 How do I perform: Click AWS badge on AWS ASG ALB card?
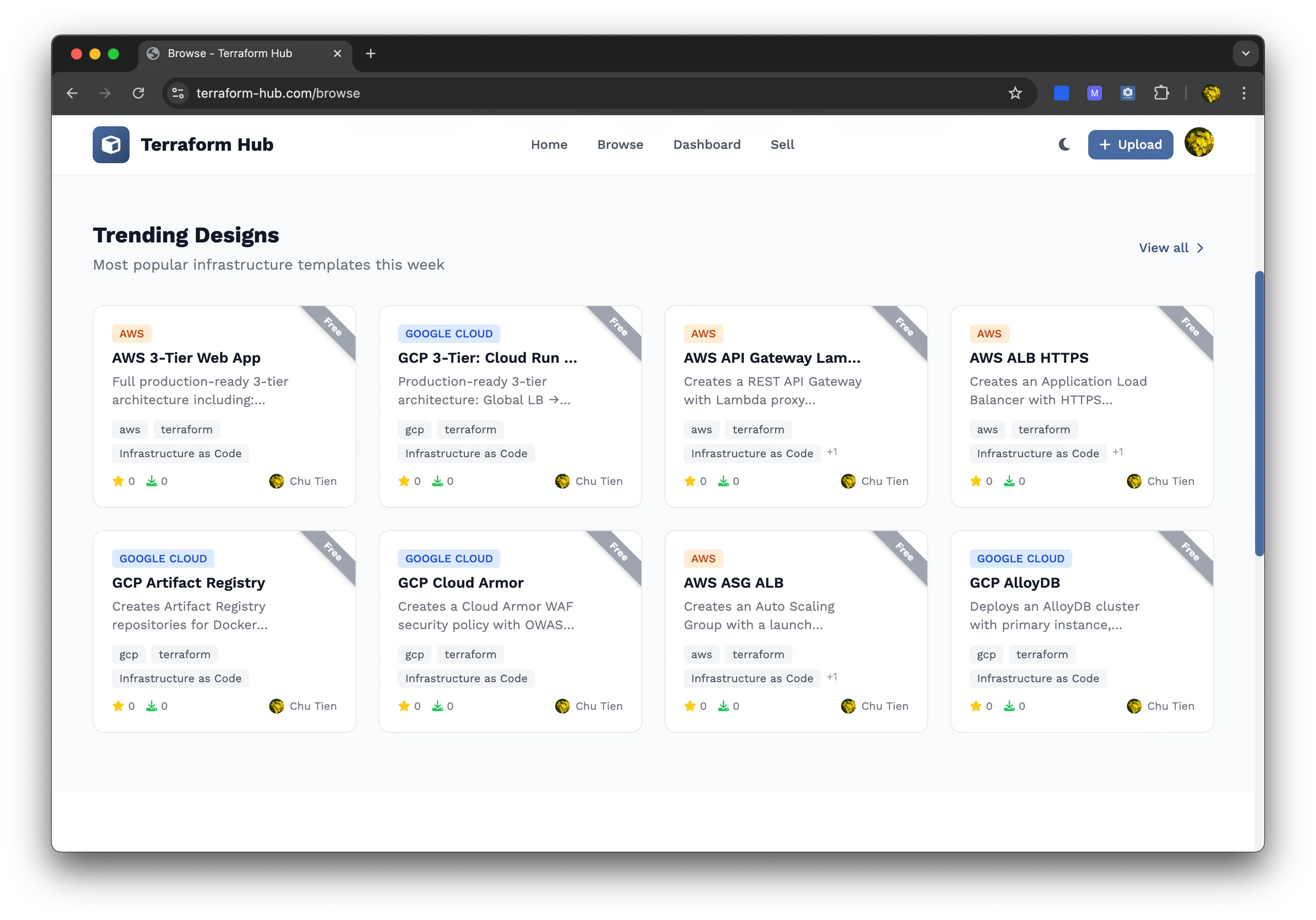[703, 558]
